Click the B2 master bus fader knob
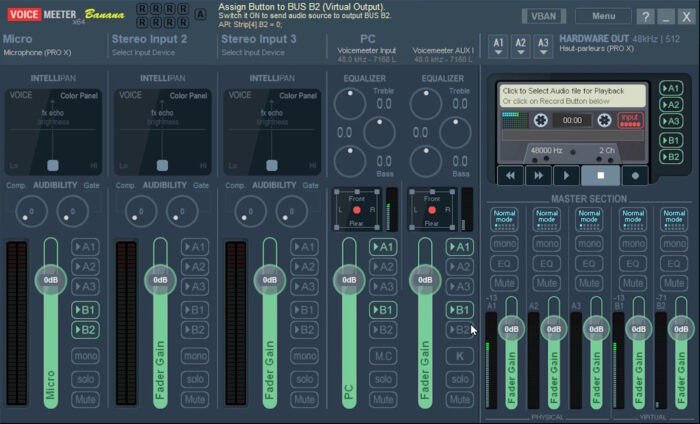Screen dimensions: 700x424 (x=681, y=329)
